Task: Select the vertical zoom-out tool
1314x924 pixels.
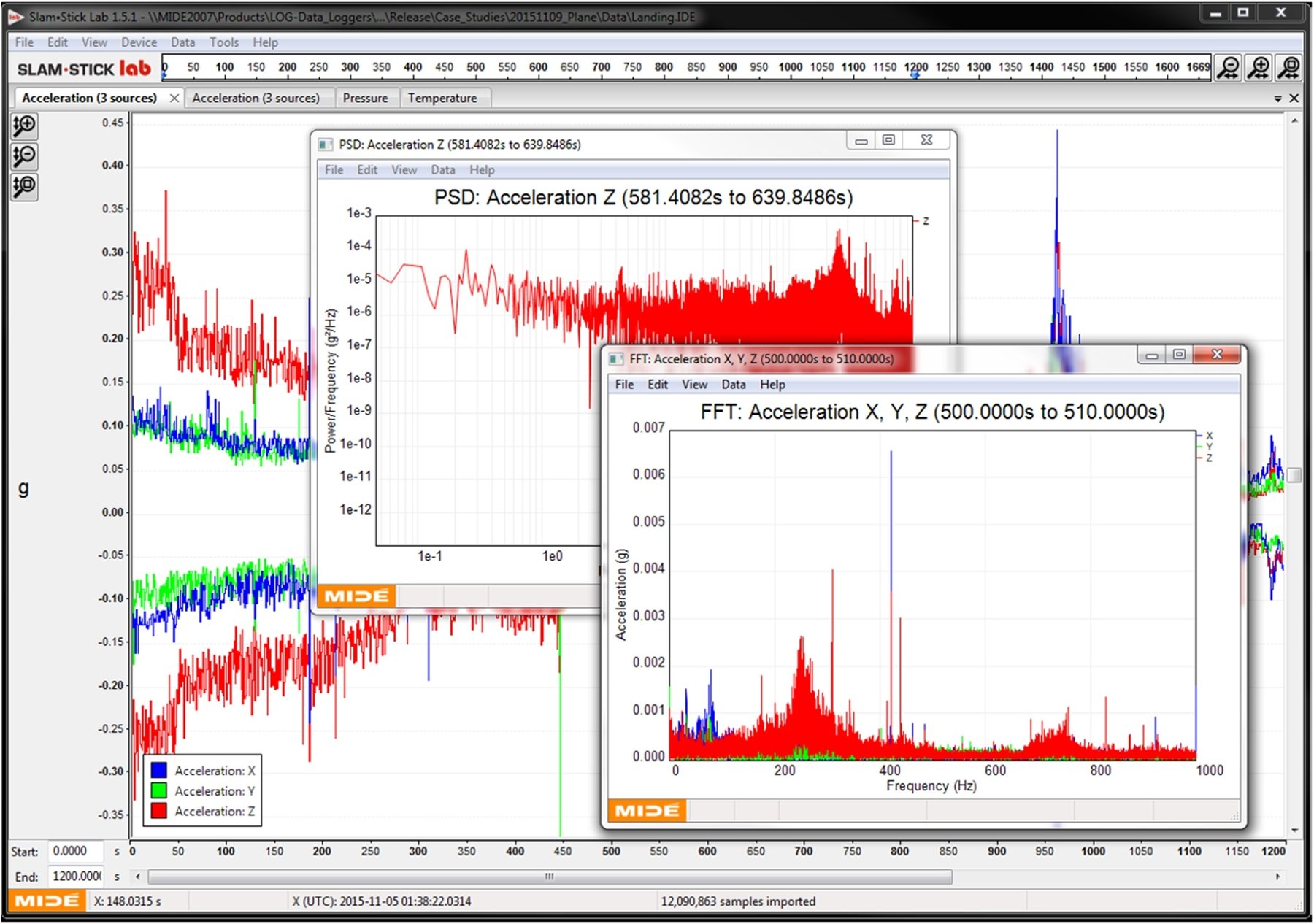Action: pyautogui.click(x=23, y=156)
